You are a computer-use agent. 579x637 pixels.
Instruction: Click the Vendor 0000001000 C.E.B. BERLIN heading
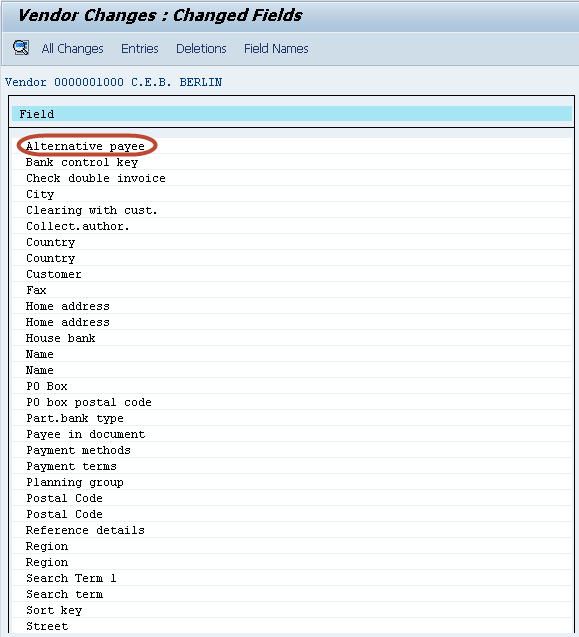tap(113, 82)
